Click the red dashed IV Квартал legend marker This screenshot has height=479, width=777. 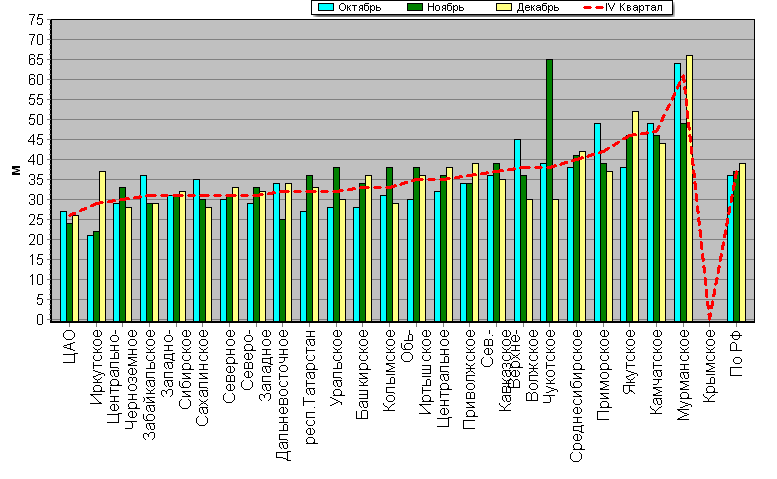point(593,7)
